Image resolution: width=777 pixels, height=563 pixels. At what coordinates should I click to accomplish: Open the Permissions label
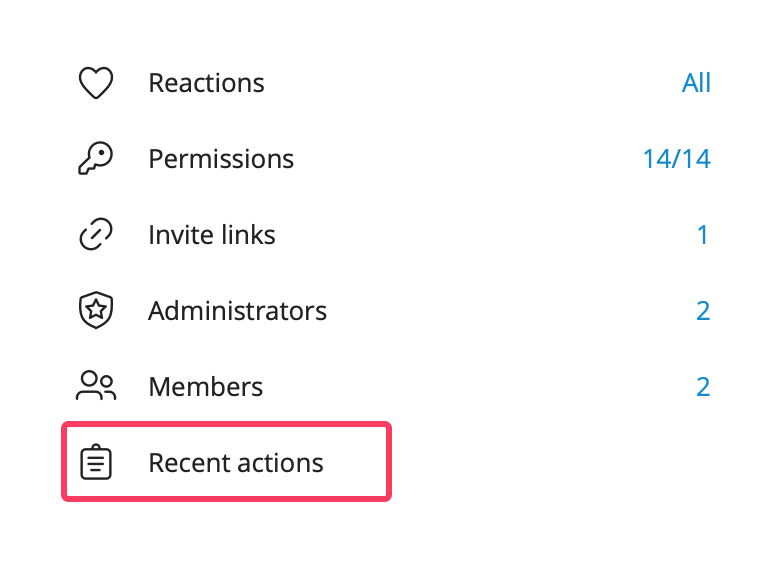pyautogui.click(x=221, y=159)
